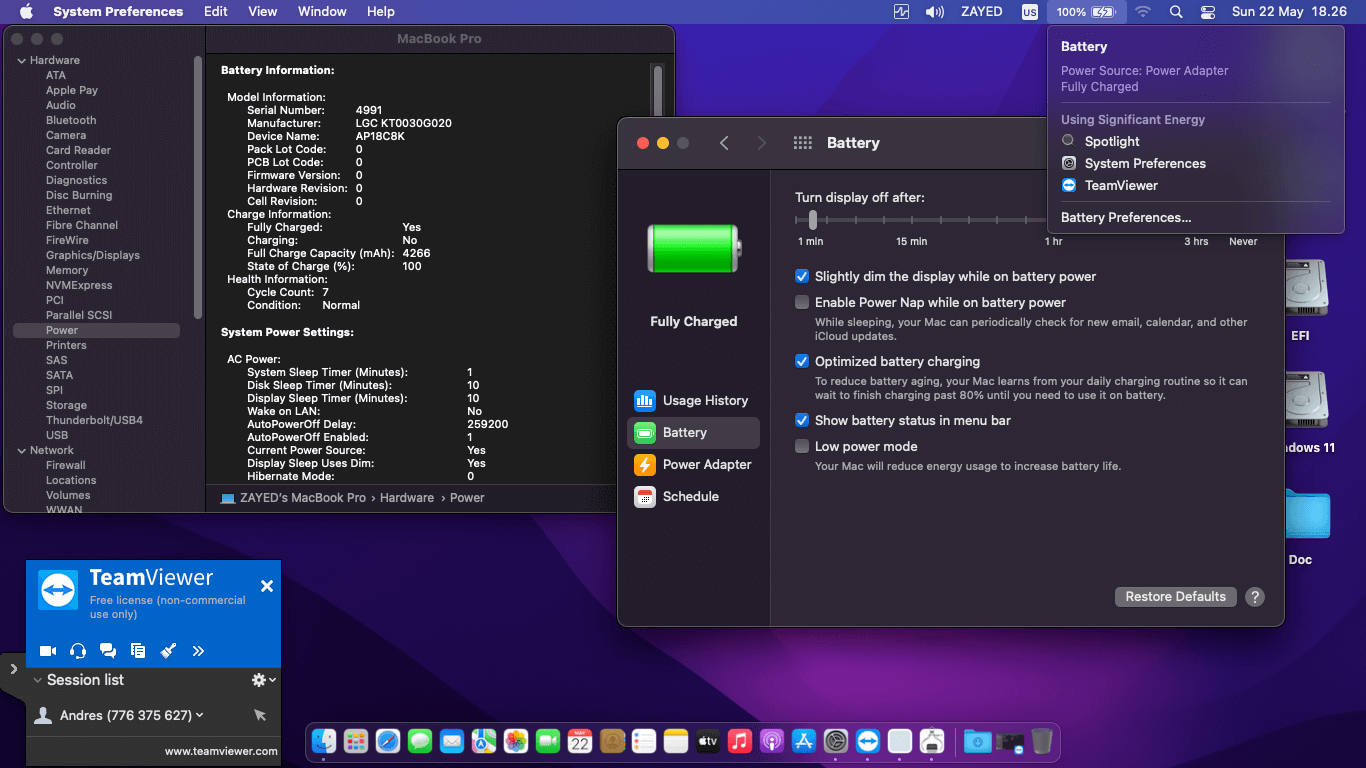
Task: Click remote control cursor icon for Andres
Action: [260, 715]
